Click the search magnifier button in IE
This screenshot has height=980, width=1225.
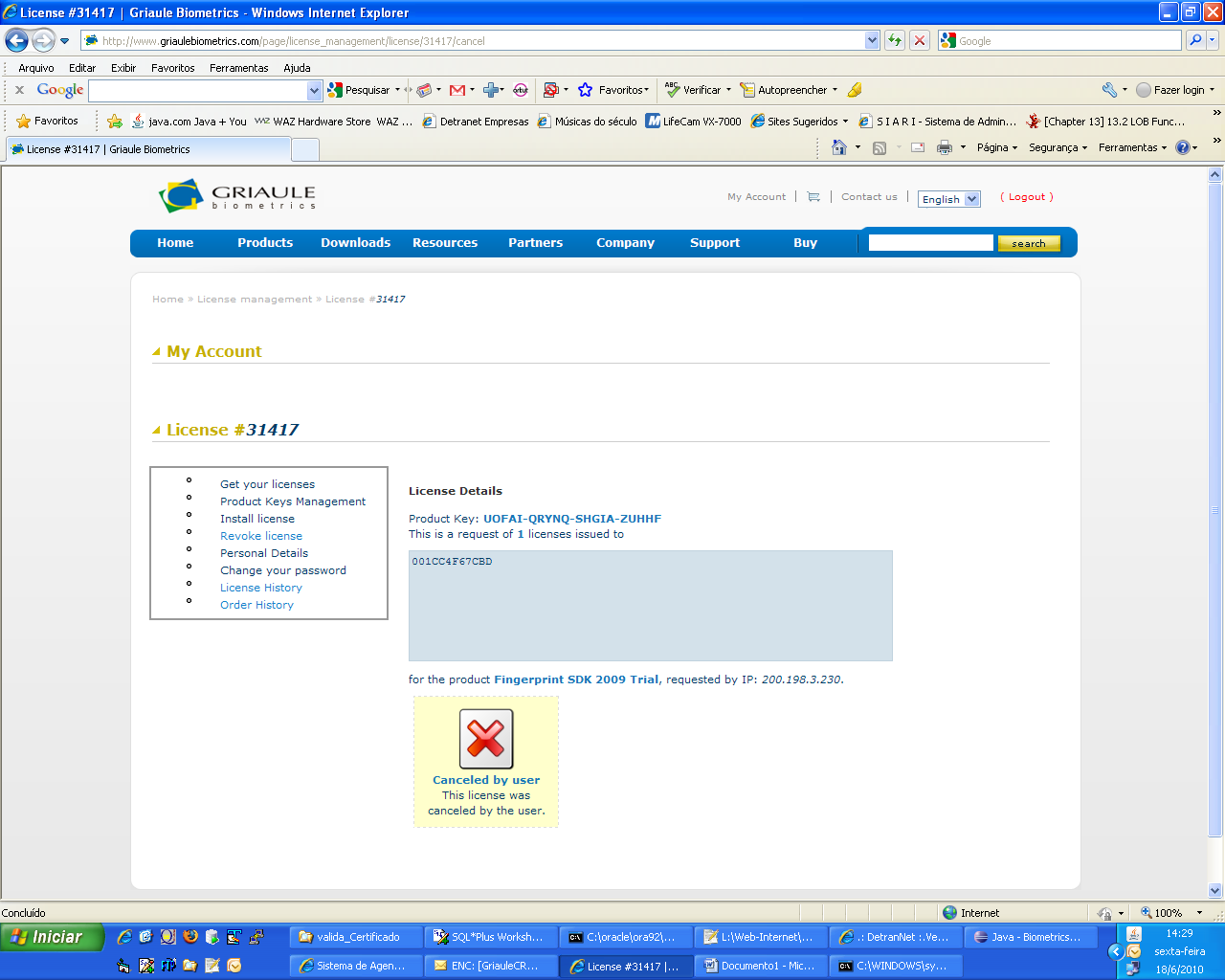pyautogui.click(x=1194, y=40)
